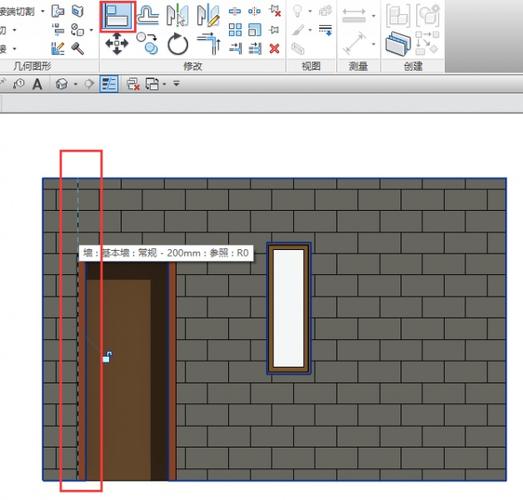Click the red Delete tool

coord(275,49)
